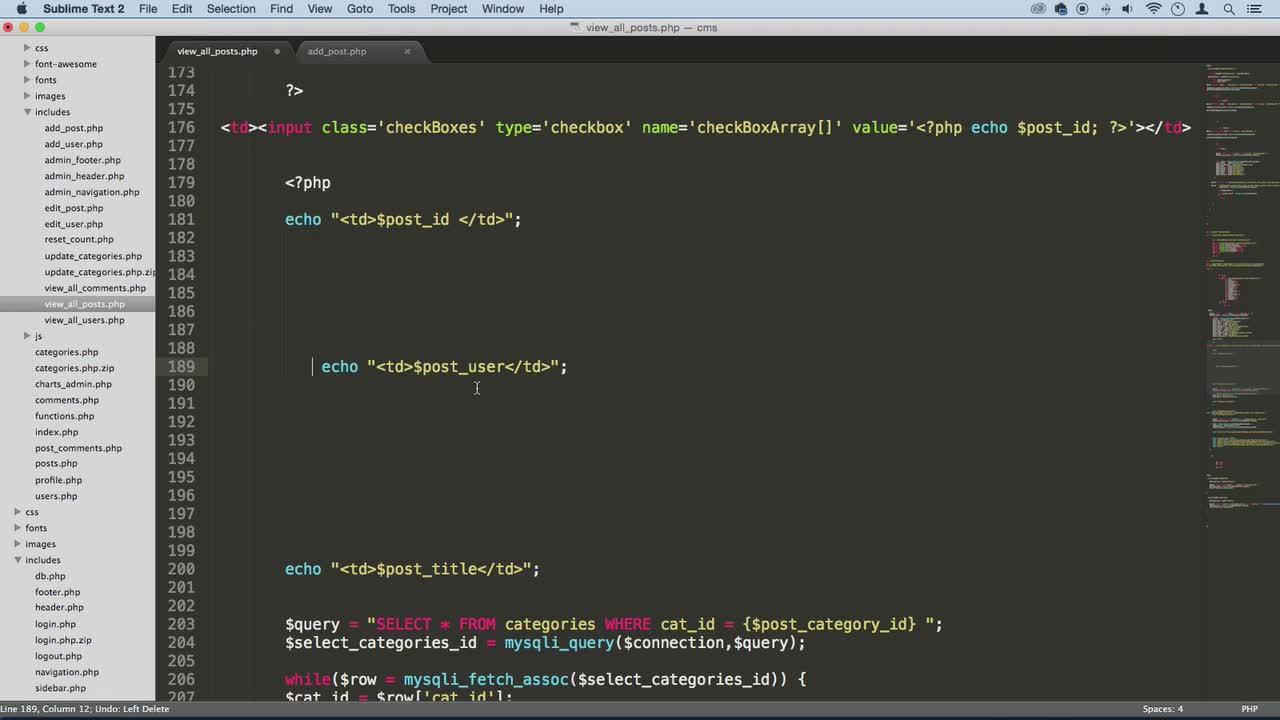
Task: Click the camera app icon beside Creative Cloud
Action: [x=1060, y=9]
